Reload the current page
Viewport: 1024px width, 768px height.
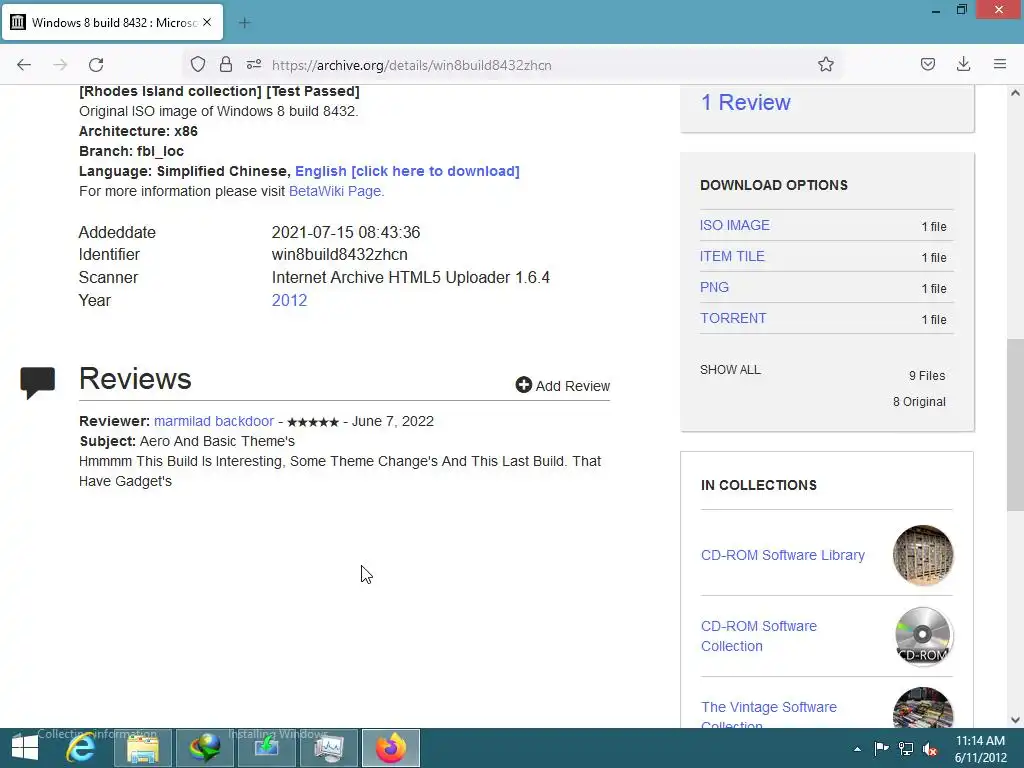pos(96,65)
